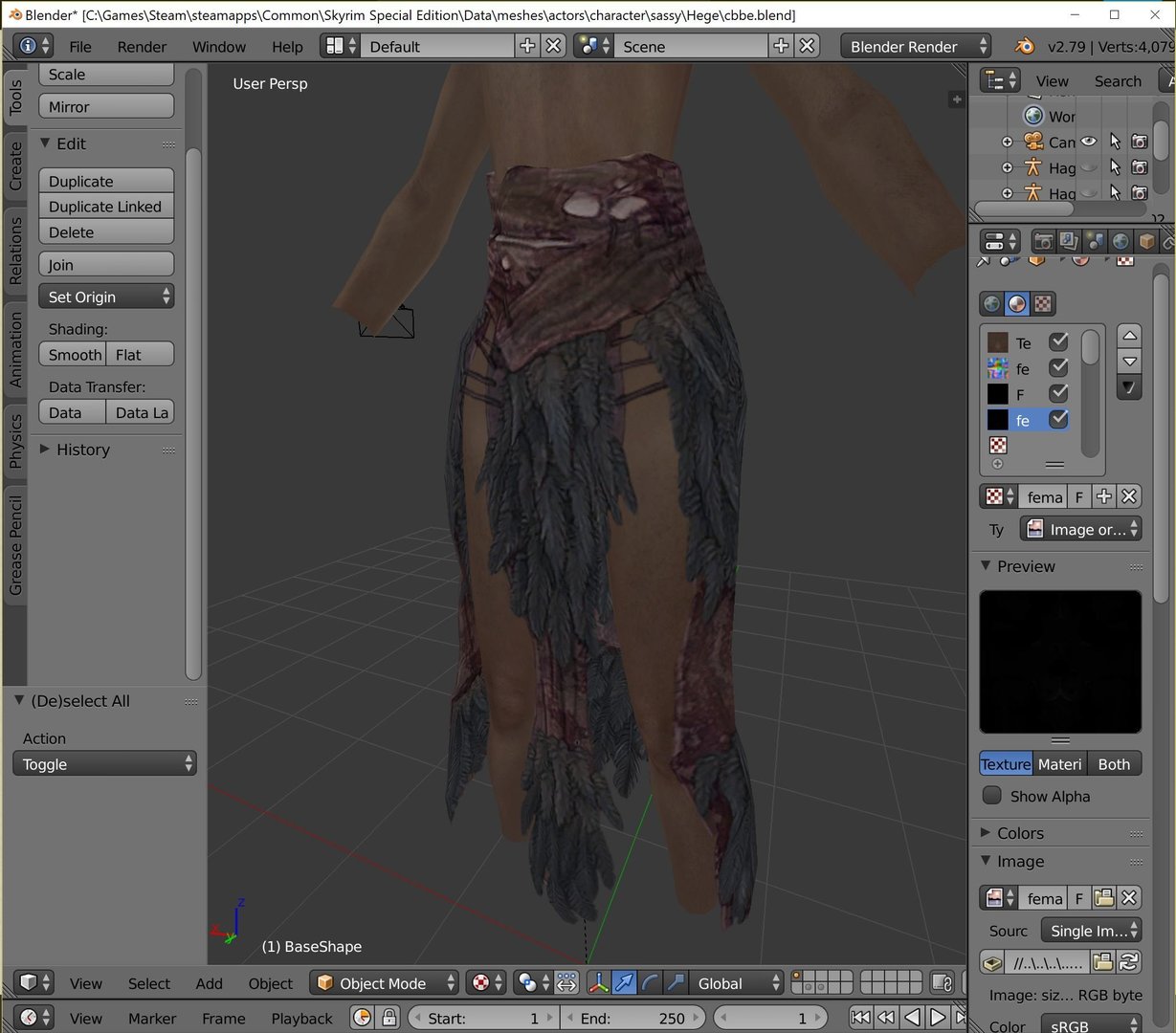Click the Delete button
Image resolution: width=1176 pixels, height=1033 pixels.
[106, 232]
